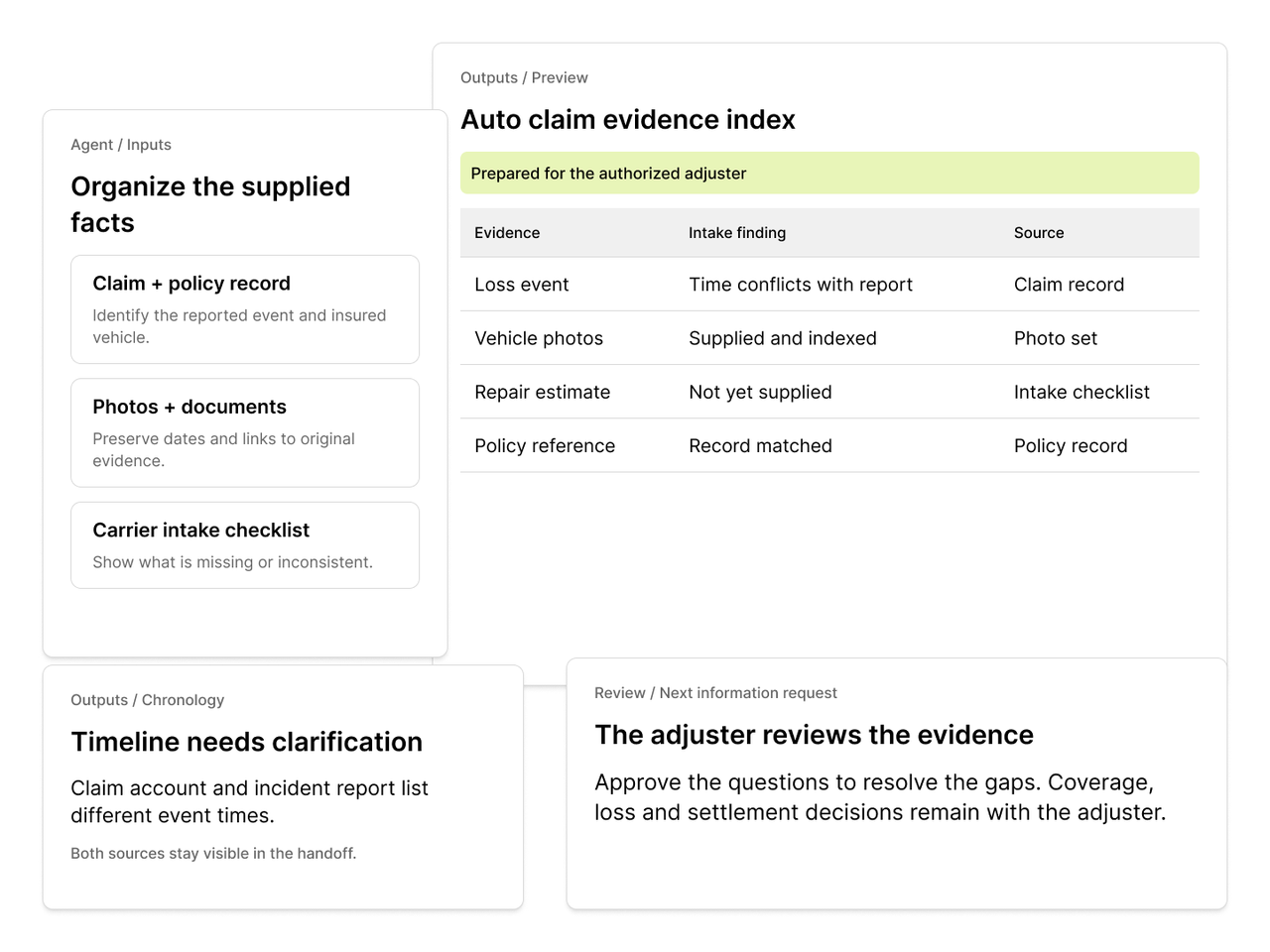Click the Policy record source cell

[1071, 446]
